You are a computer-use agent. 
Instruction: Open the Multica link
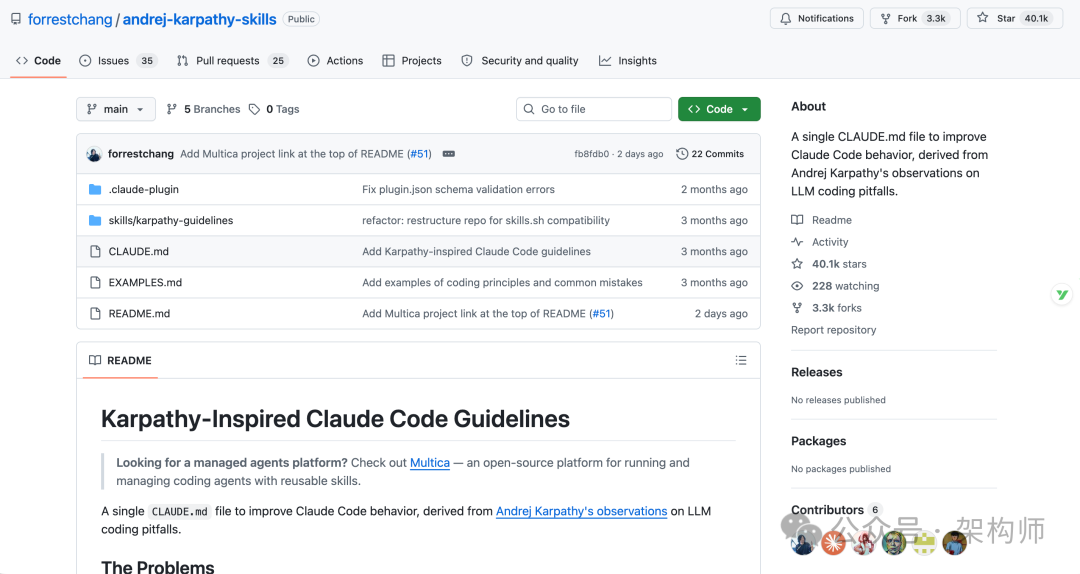tap(430, 463)
